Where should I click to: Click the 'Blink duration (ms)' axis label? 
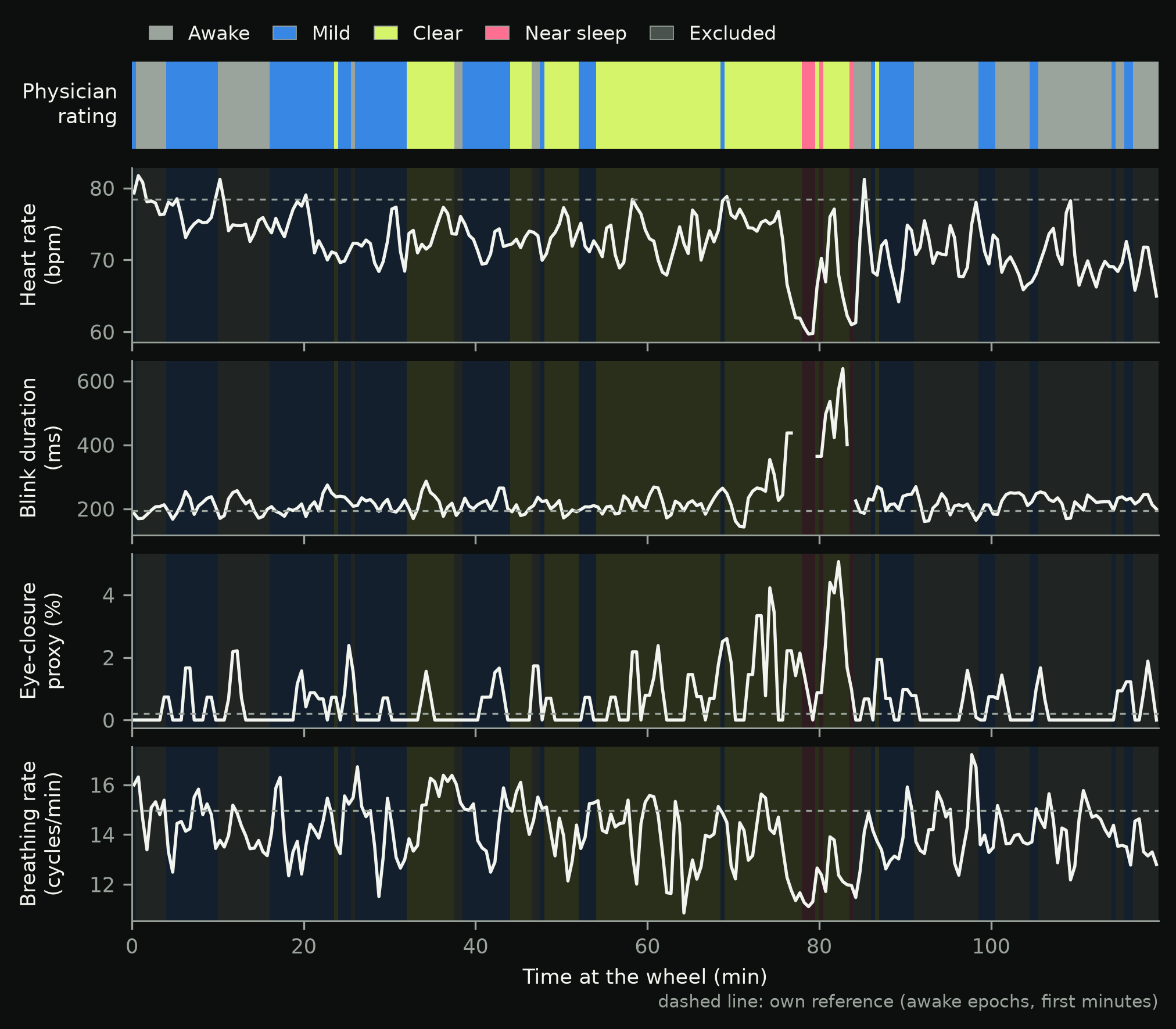point(41,447)
